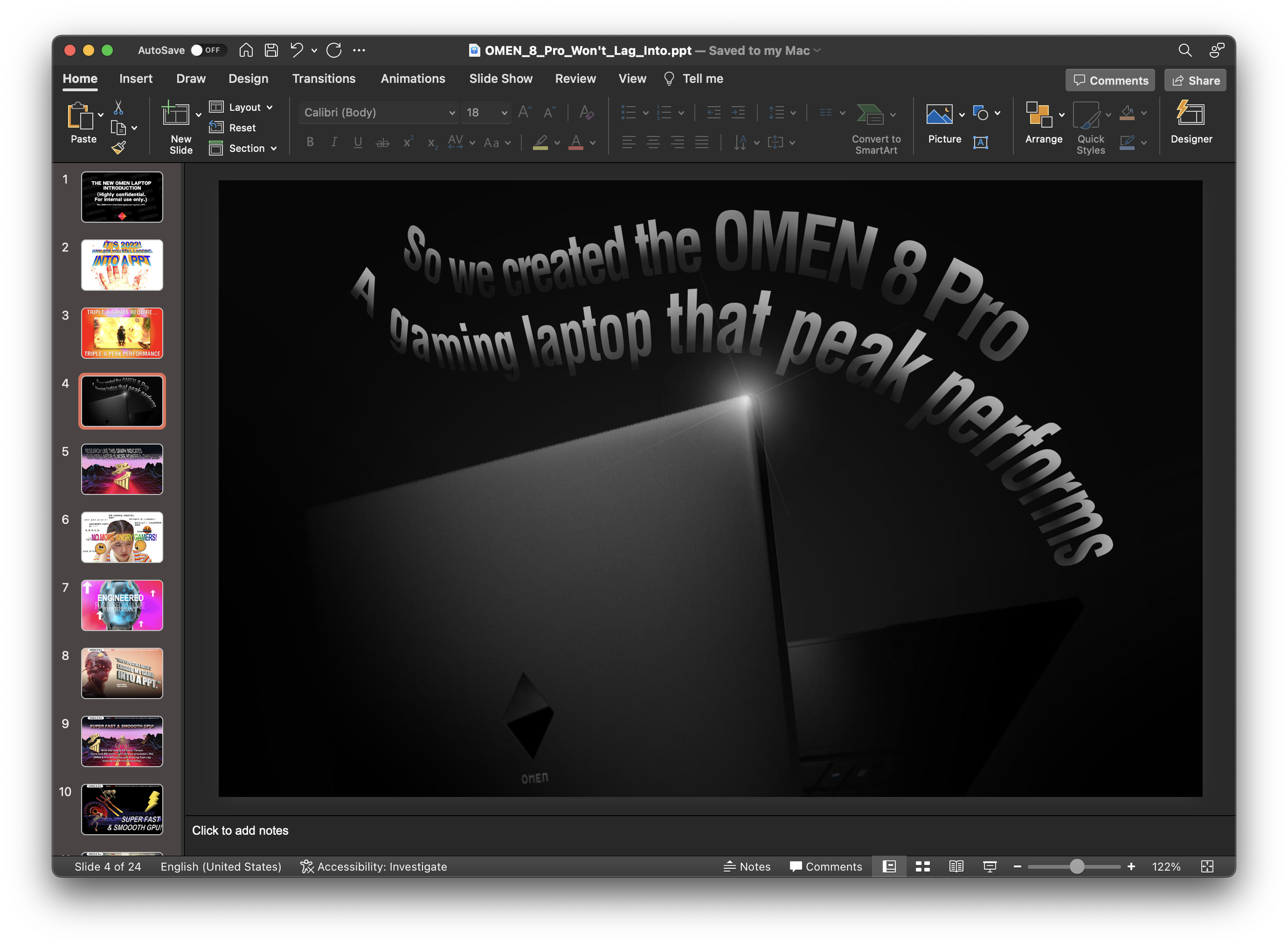Image resolution: width=1288 pixels, height=946 pixels.
Task: Click Accessibility: Investigate in status bar
Action: coord(374,866)
